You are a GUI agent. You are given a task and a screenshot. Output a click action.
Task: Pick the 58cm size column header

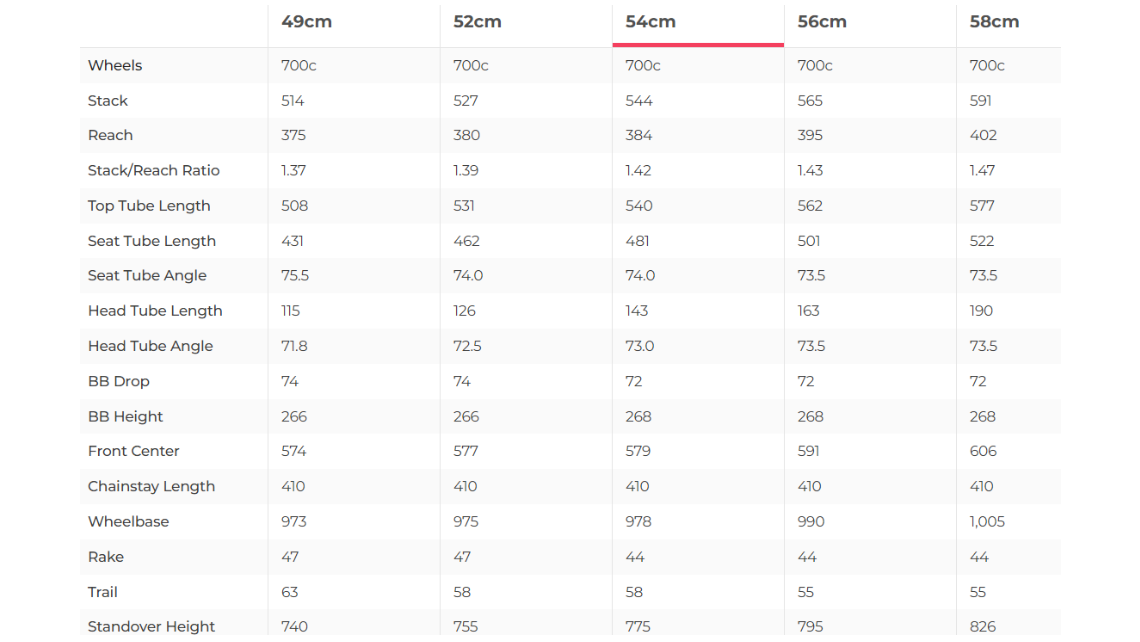point(994,22)
